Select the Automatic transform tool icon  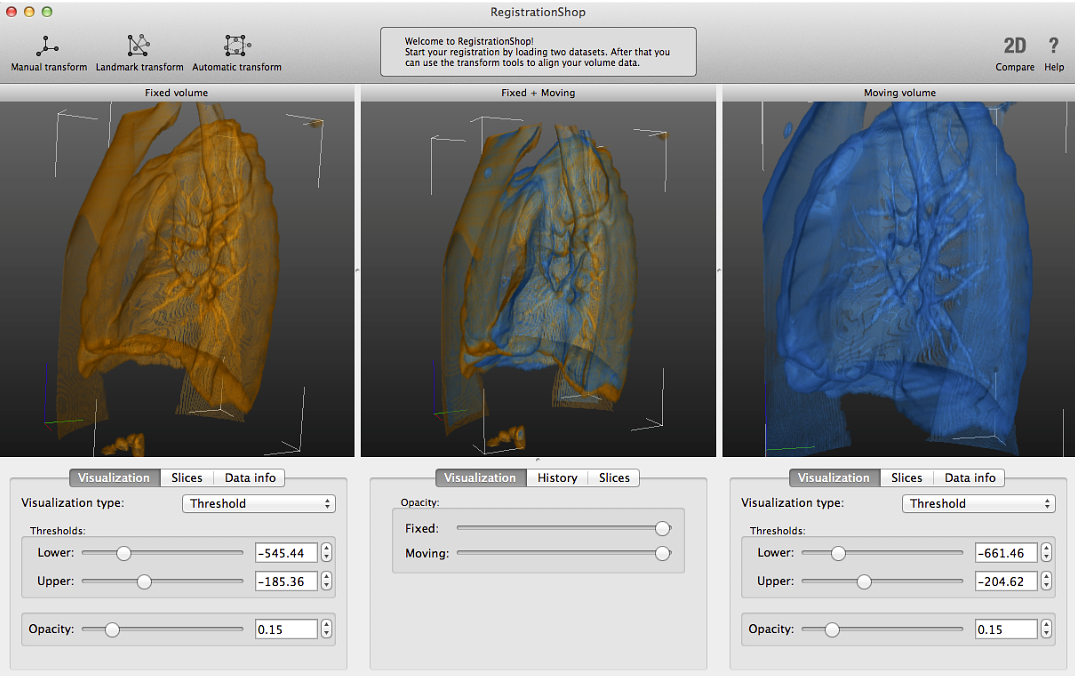click(x=236, y=46)
